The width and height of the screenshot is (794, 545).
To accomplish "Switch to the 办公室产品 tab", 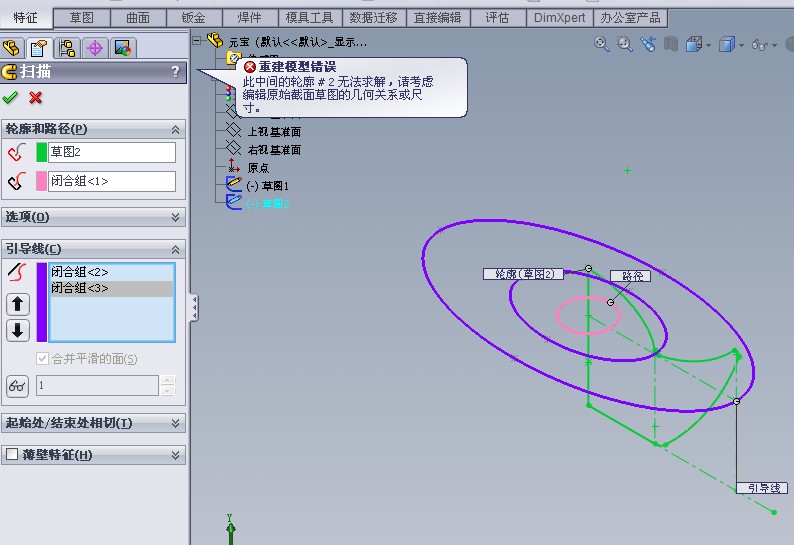I will click(630, 18).
